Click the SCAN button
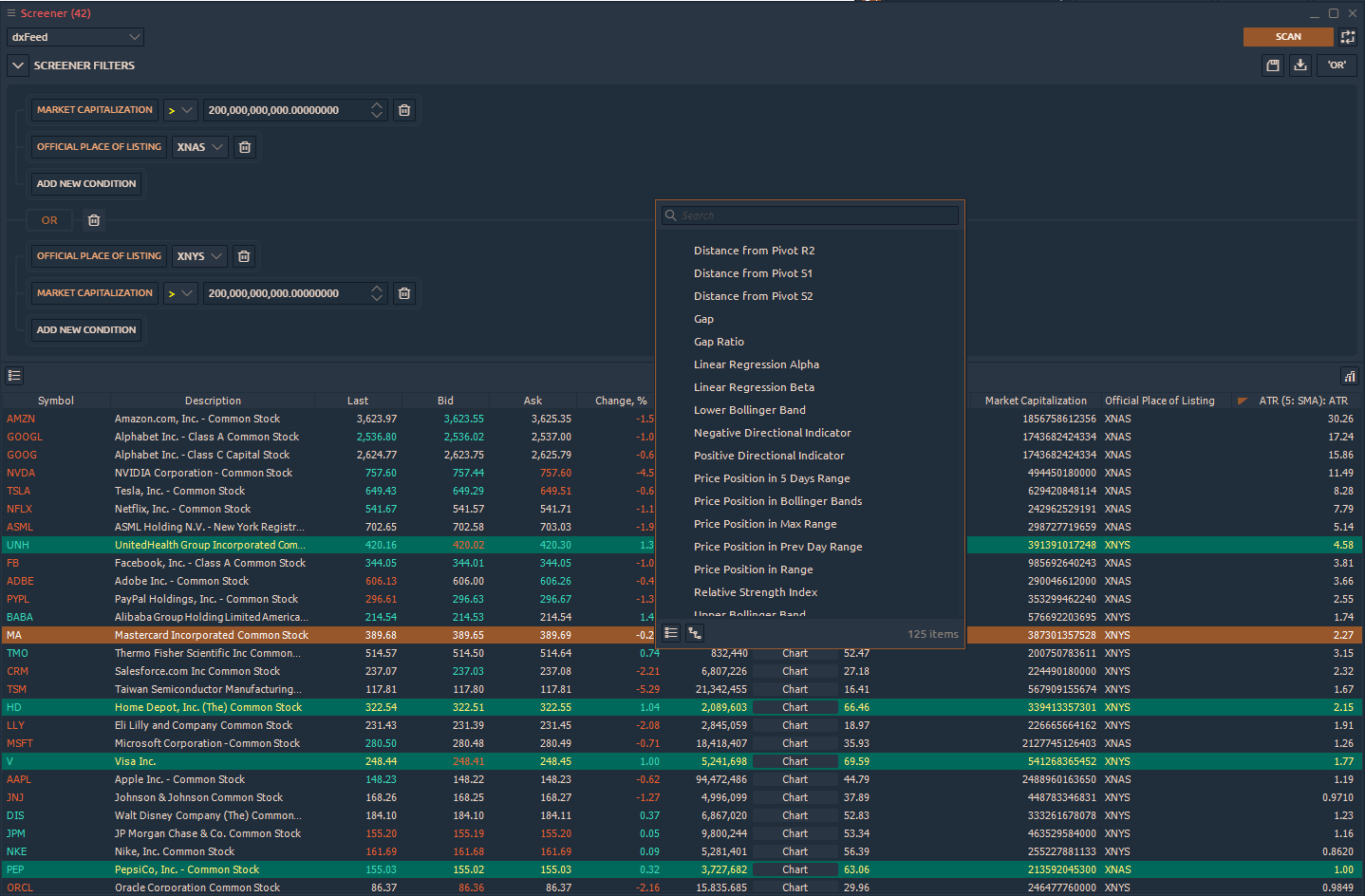The width and height of the screenshot is (1365, 896). click(x=1288, y=37)
